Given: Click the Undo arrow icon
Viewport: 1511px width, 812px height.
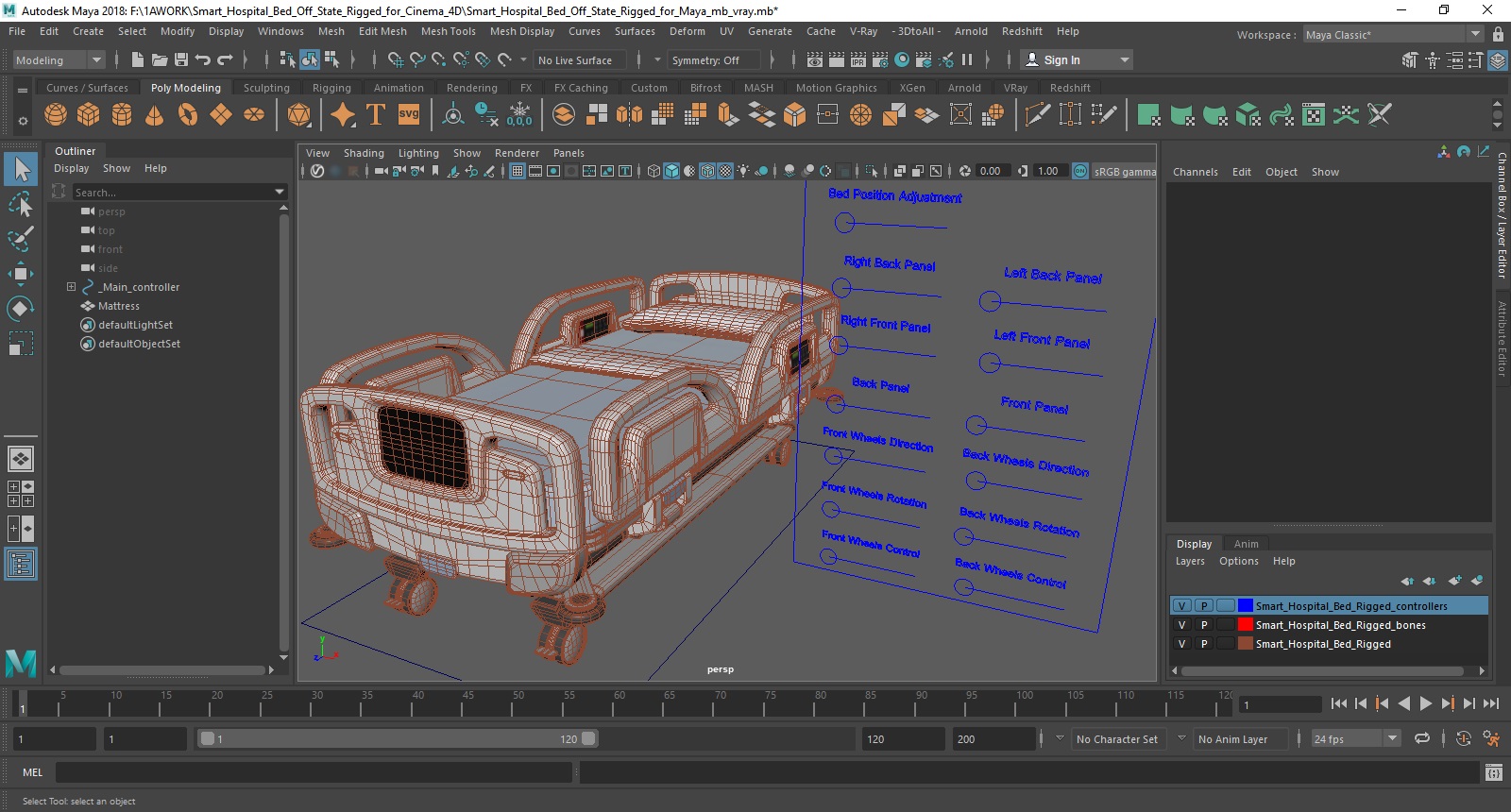Looking at the screenshot, I should [203, 59].
